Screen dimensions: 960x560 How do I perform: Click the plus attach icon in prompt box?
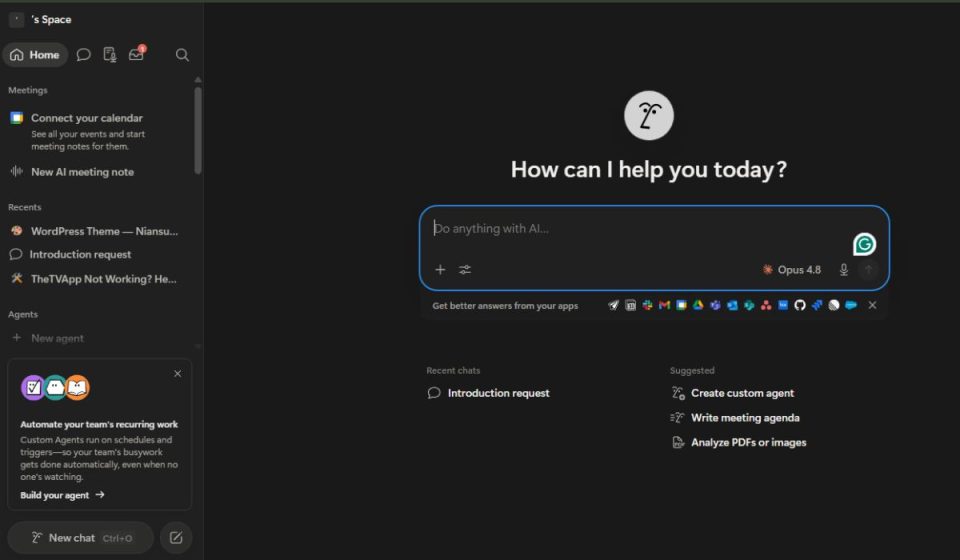(440, 269)
